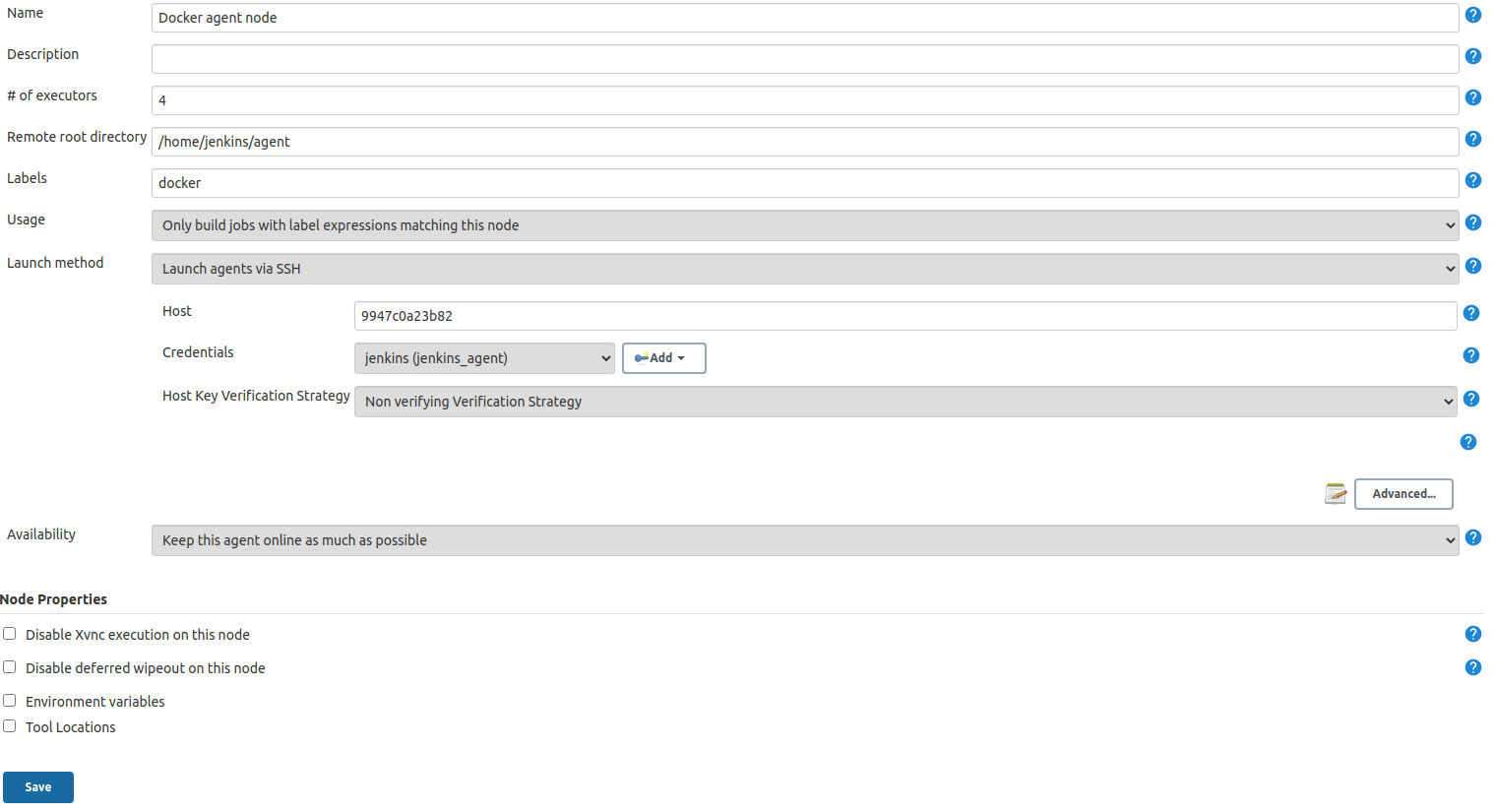Open help for the Name field
The image size is (1495, 812).
coord(1472,15)
